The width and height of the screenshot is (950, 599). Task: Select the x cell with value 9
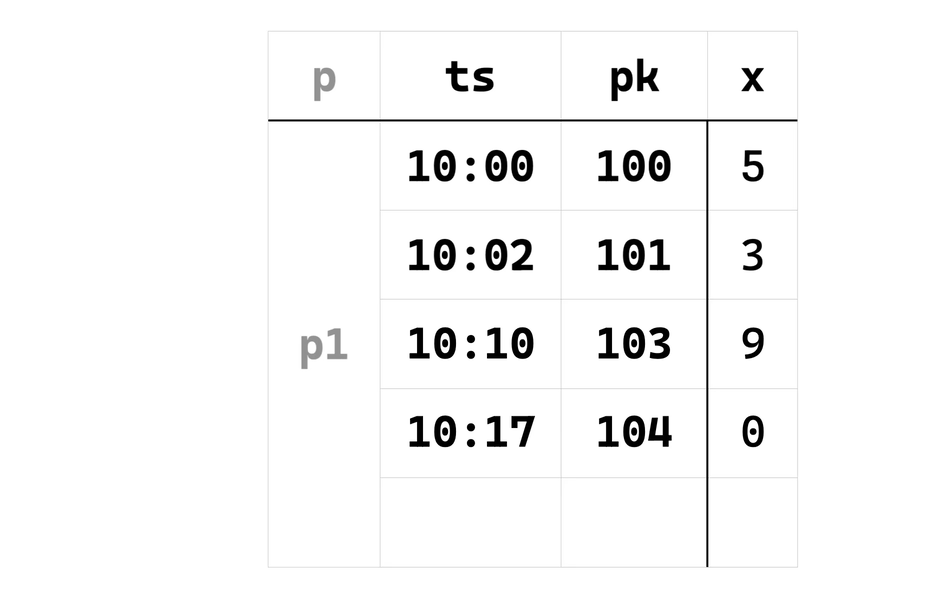[752, 344]
